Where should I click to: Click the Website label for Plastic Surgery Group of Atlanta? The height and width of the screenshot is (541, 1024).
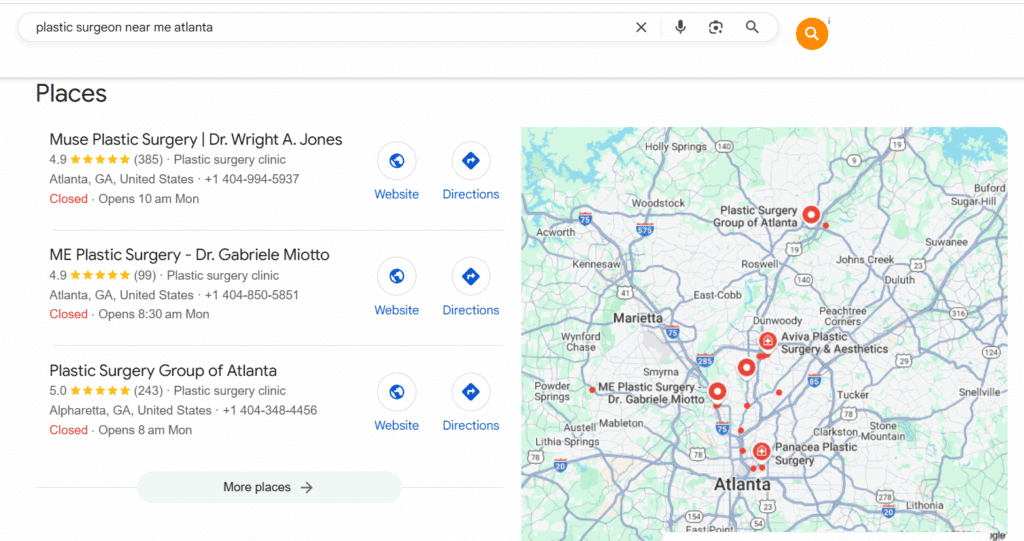396,425
